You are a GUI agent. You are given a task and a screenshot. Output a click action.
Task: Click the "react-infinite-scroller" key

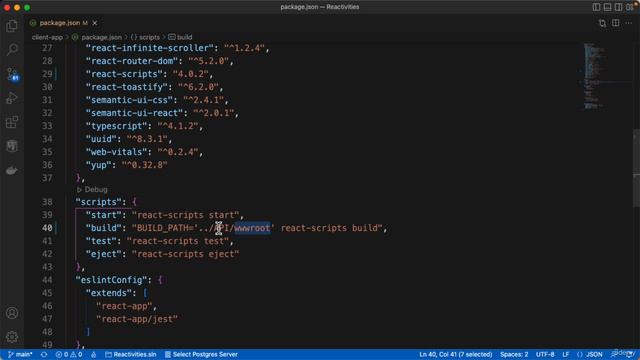[150, 48]
